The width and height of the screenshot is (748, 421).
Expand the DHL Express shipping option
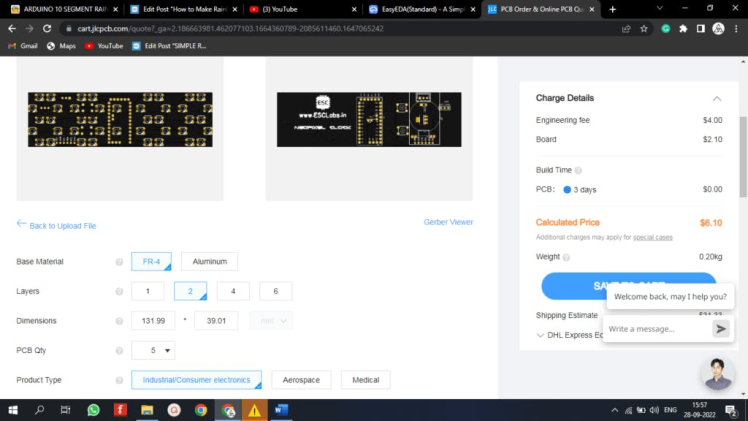tap(540, 335)
